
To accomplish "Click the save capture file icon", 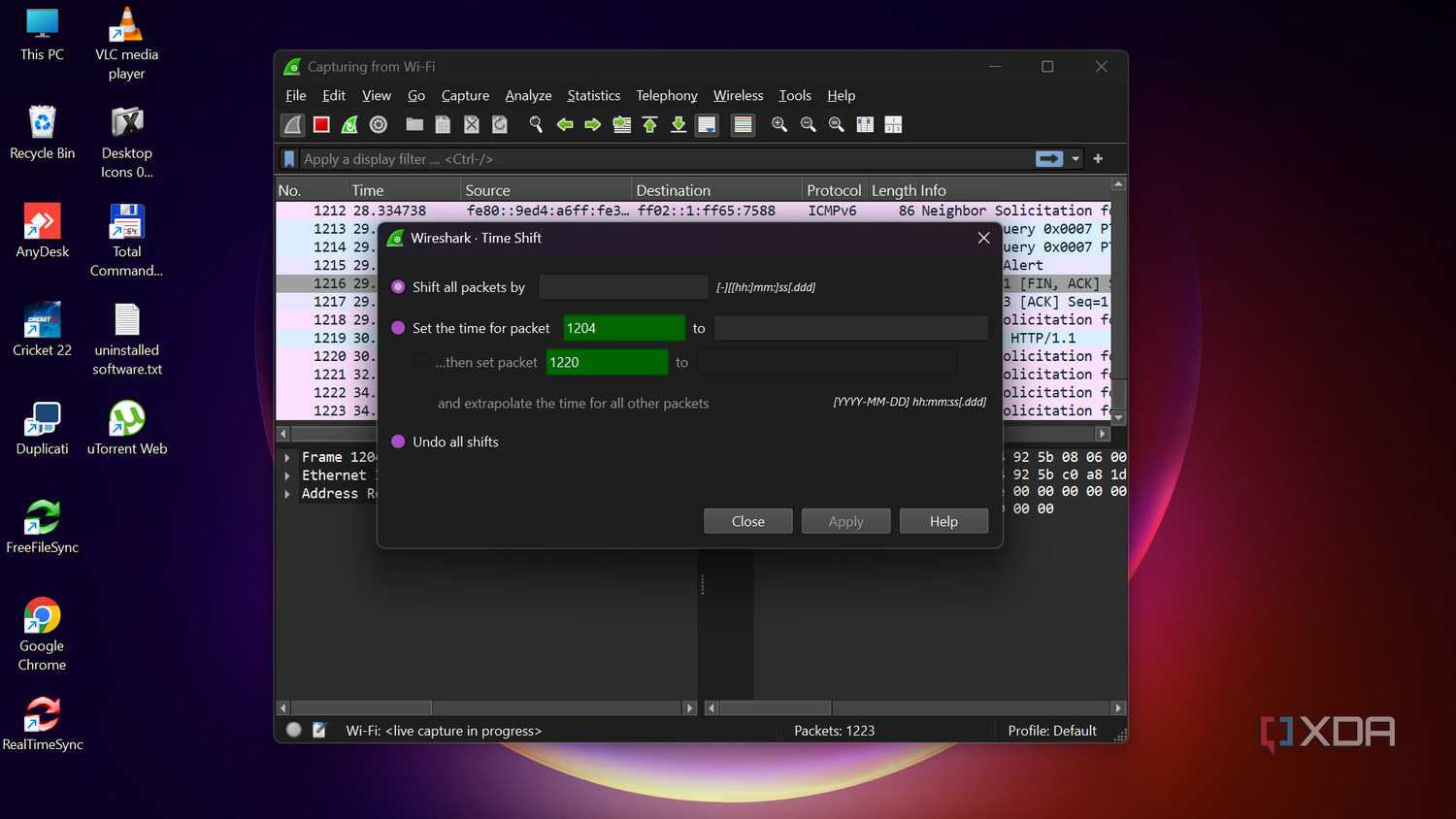I will [443, 124].
